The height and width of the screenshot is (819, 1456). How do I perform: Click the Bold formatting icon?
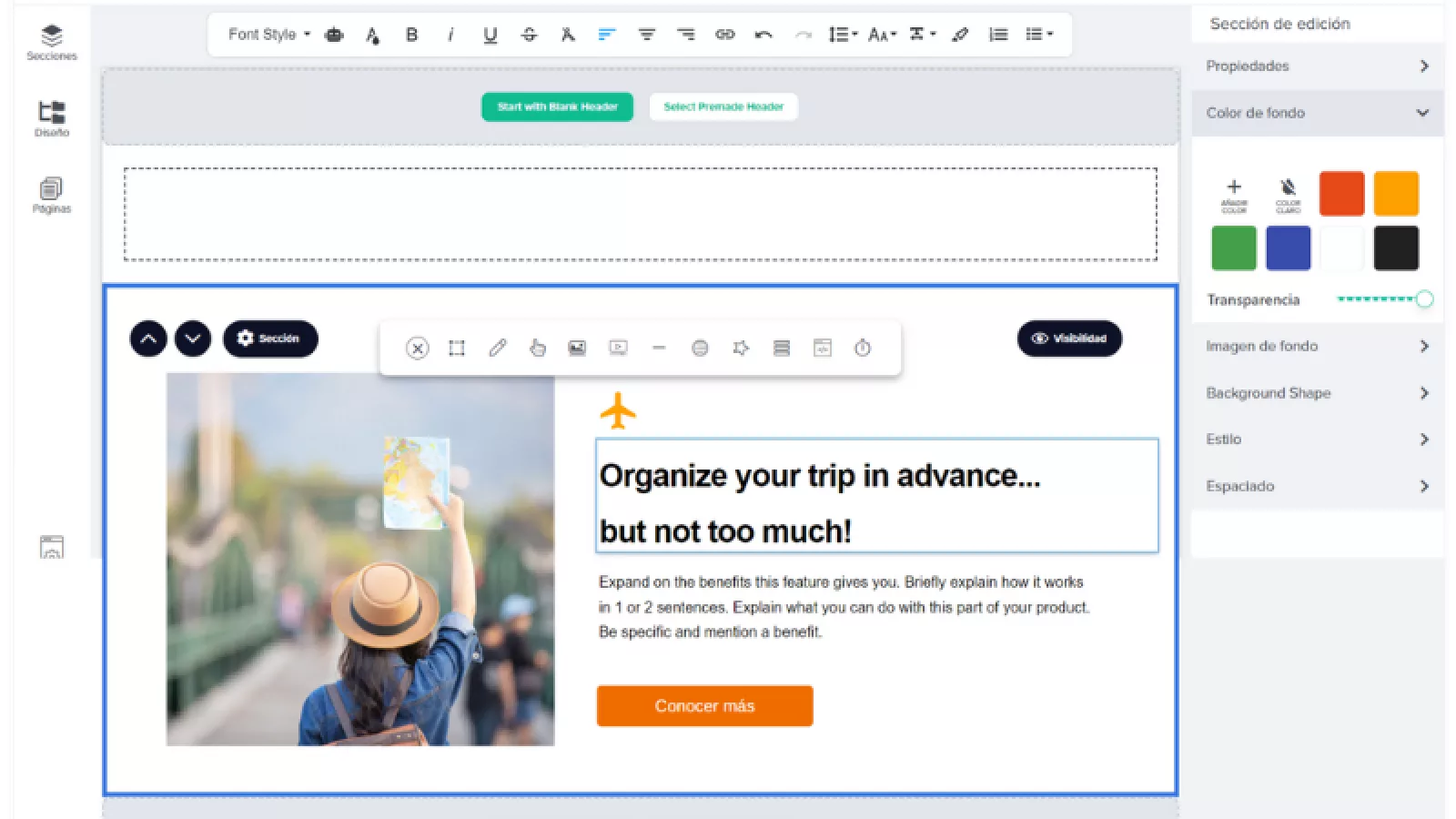[411, 35]
